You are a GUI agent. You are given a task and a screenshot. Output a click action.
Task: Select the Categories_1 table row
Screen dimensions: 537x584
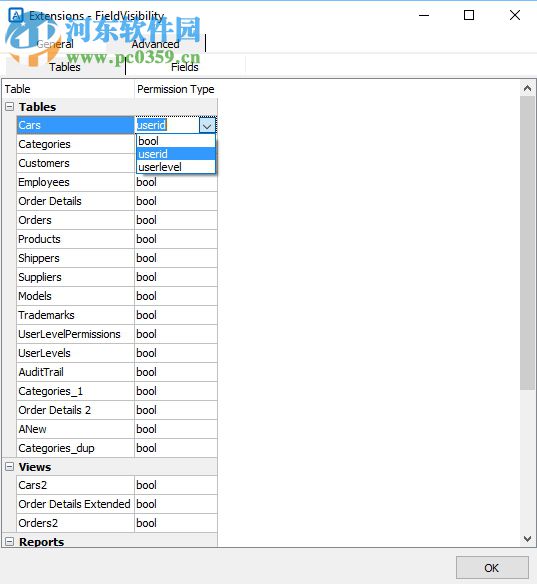pyautogui.click(x=75, y=391)
